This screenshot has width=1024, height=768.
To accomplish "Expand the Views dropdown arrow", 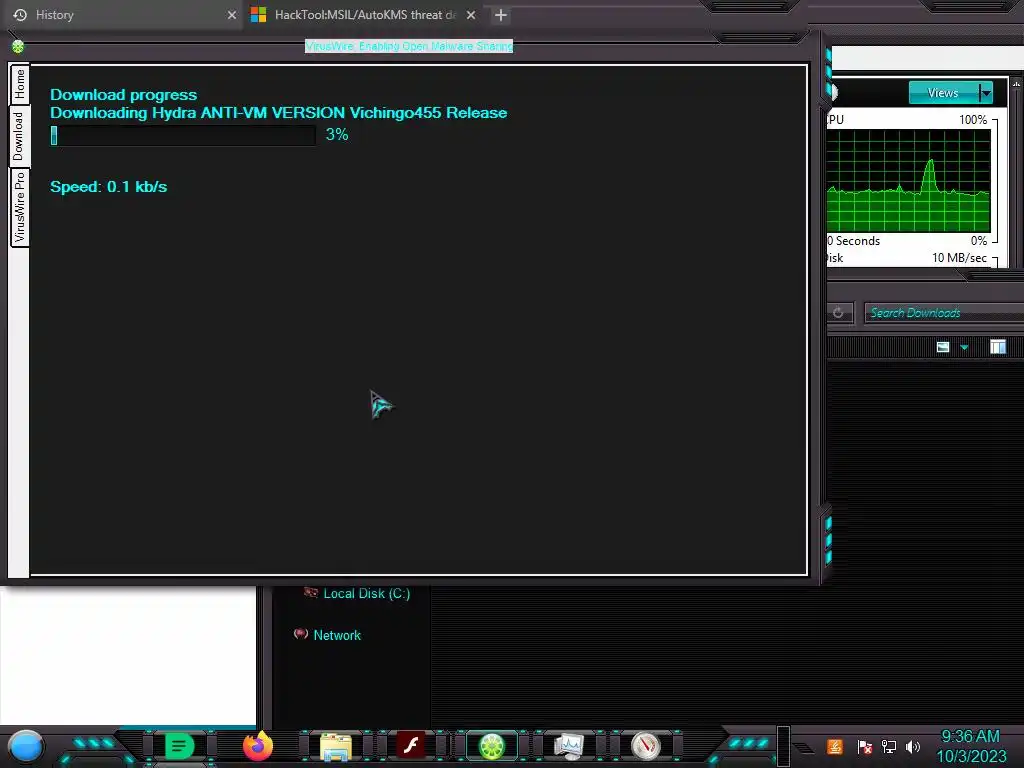I will click(x=986, y=93).
